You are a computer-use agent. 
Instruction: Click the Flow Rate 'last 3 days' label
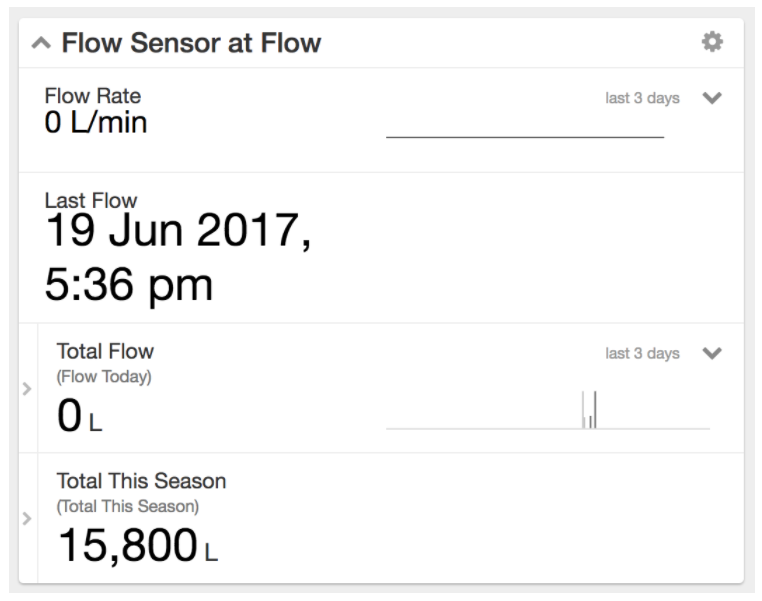pos(642,98)
